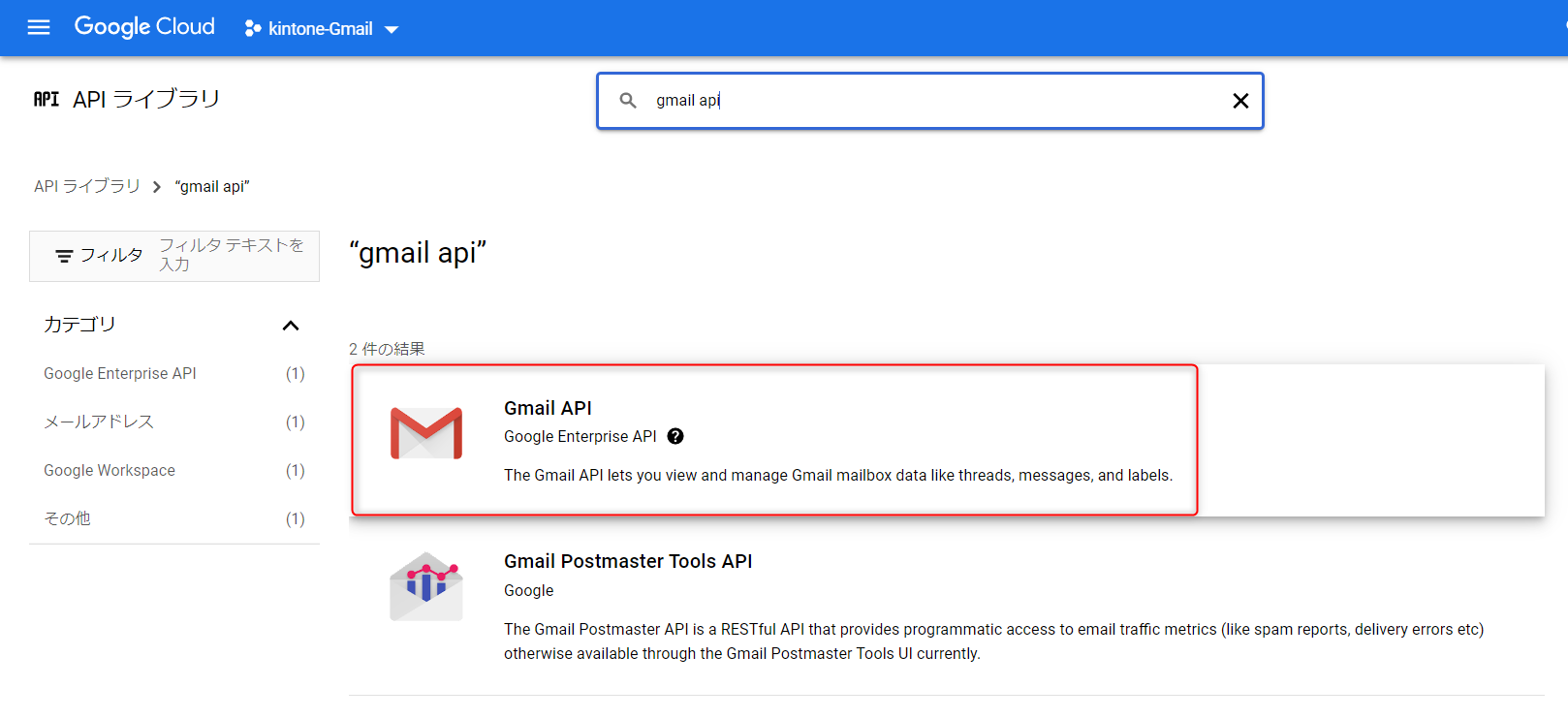Open the kintone-Gmail project dropdown
Image resolution: width=1568 pixels, height=719 pixels.
(322, 29)
